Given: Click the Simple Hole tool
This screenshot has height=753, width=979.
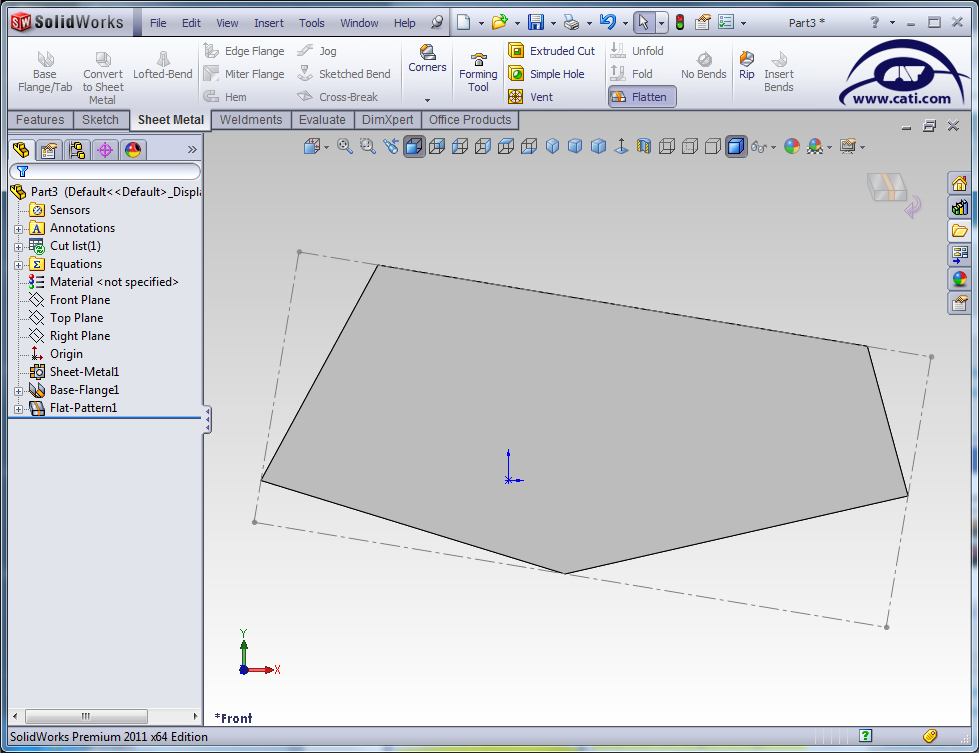Looking at the screenshot, I should [547, 74].
